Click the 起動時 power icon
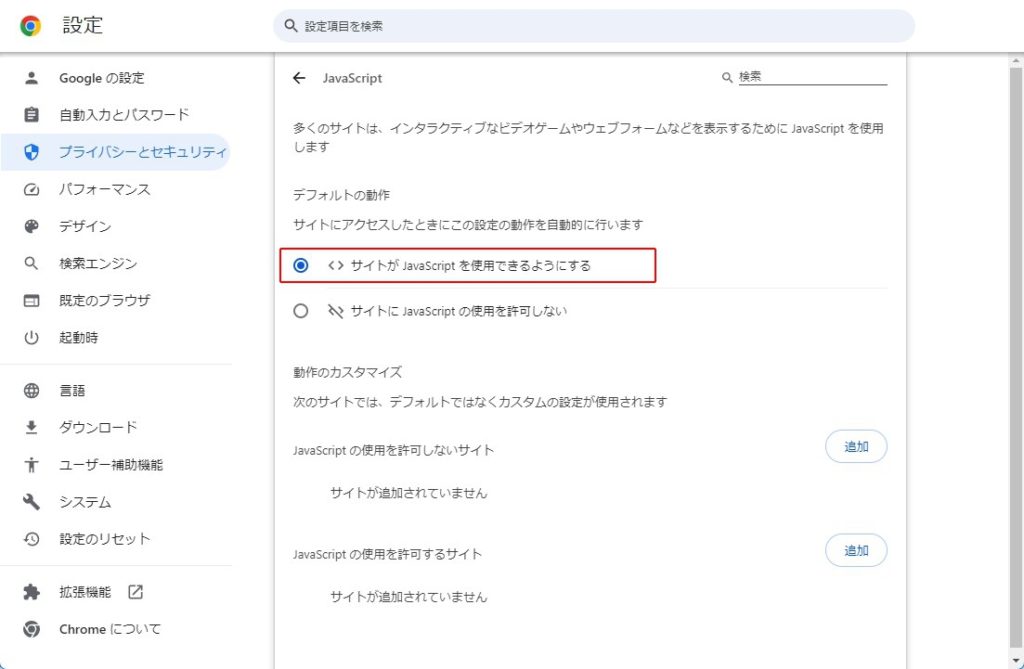Image resolution: width=1024 pixels, height=669 pixels. coord(31,338)
